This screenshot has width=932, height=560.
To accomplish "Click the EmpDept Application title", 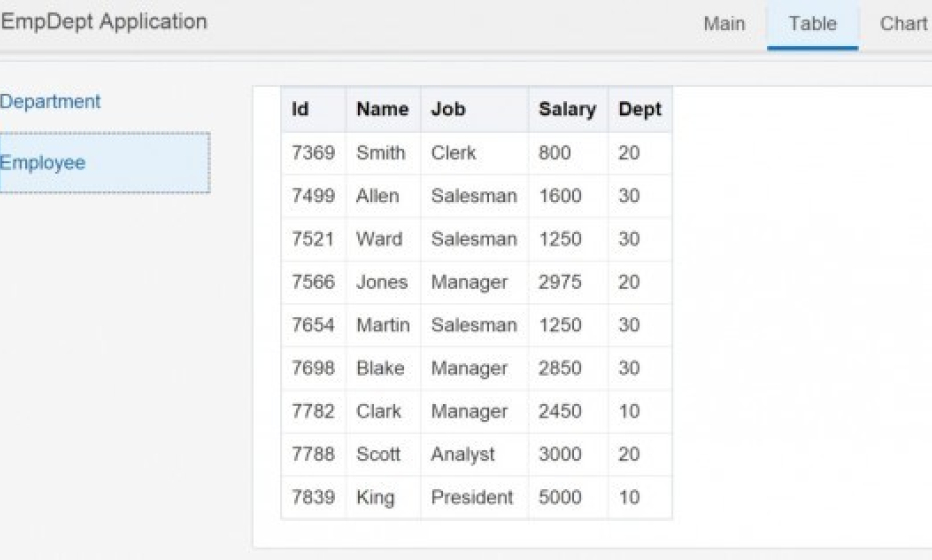I will tap(104, 22).
